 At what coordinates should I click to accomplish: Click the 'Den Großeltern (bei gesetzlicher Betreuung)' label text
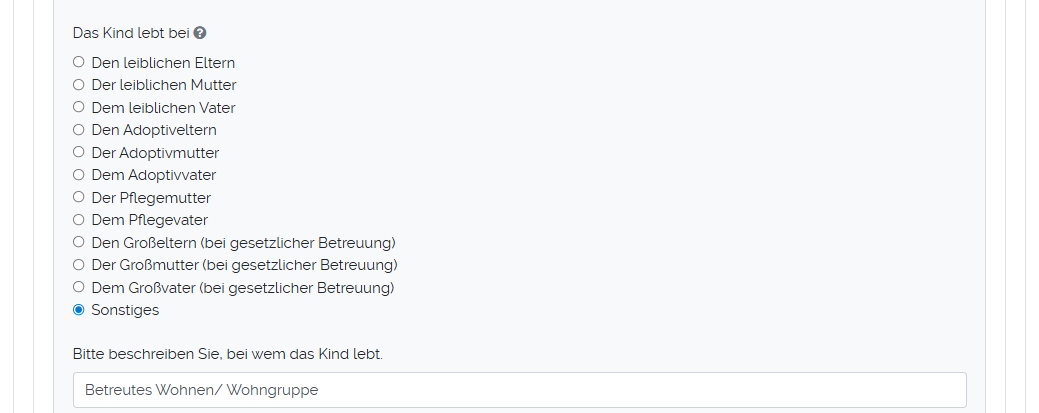coord(244,242)
